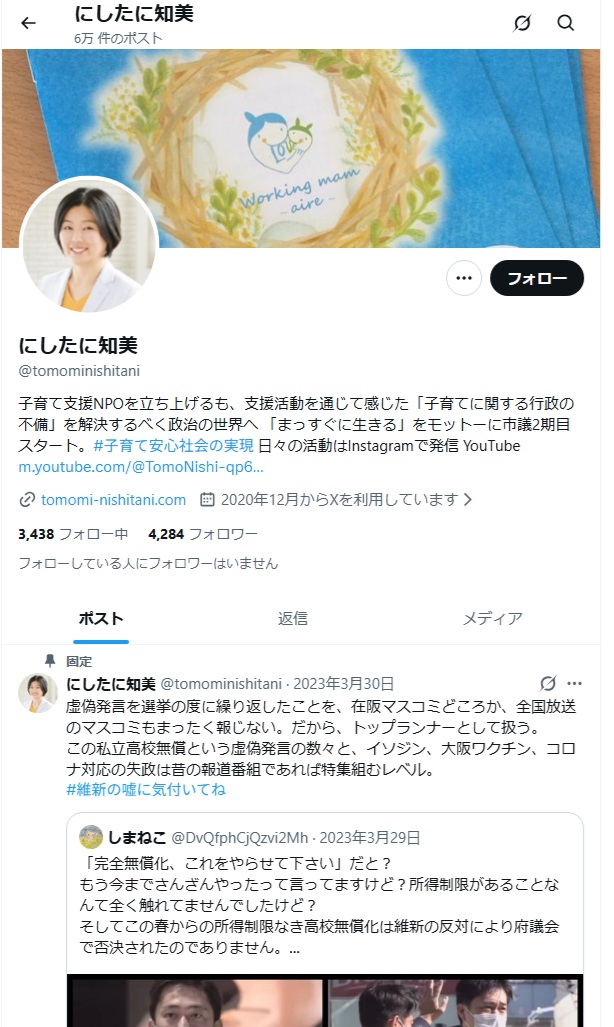Click the Grok icon on pinned post

pos(548,683)
